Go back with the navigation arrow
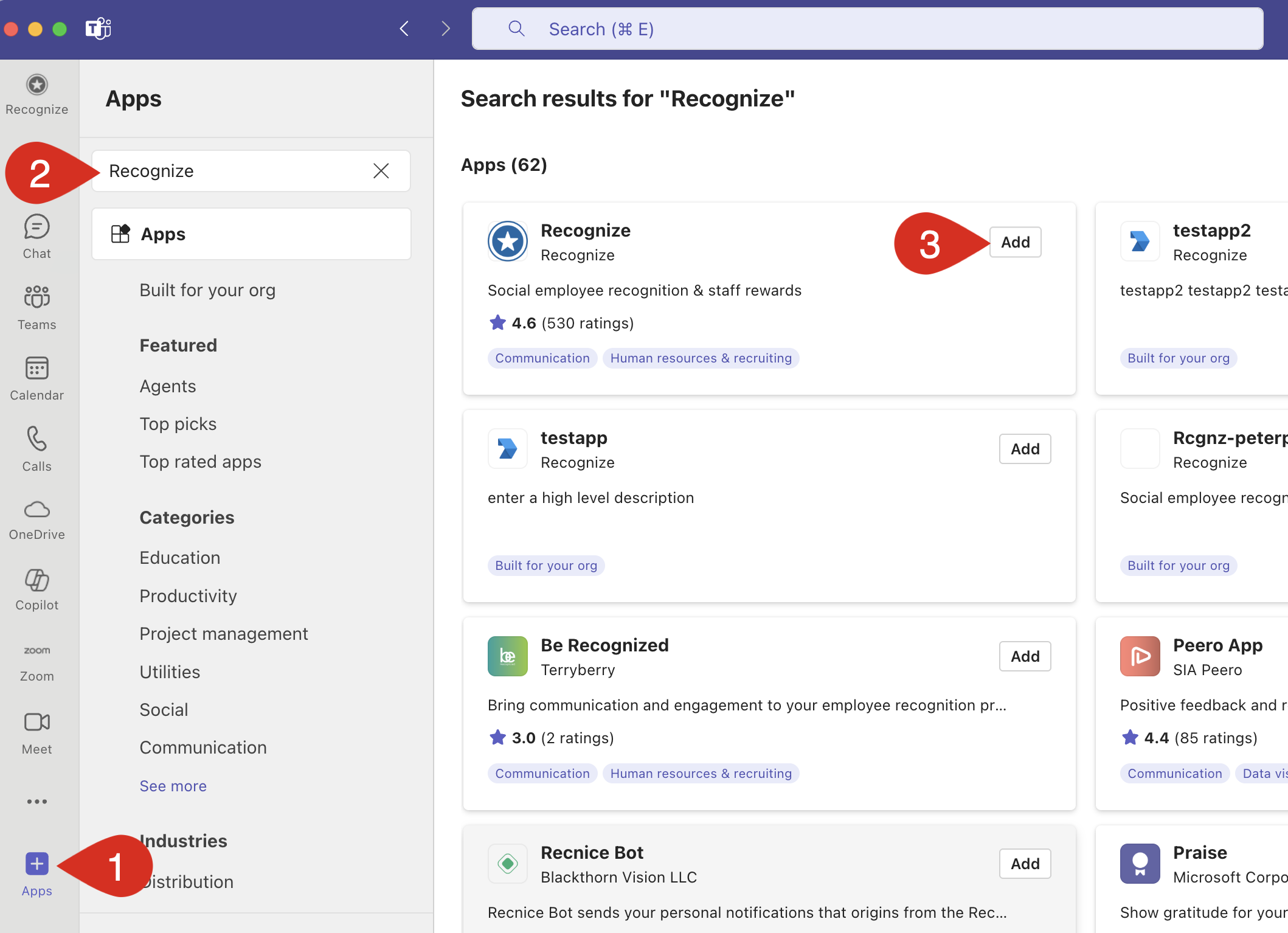Screen dimensions: 1288x933 404,29
